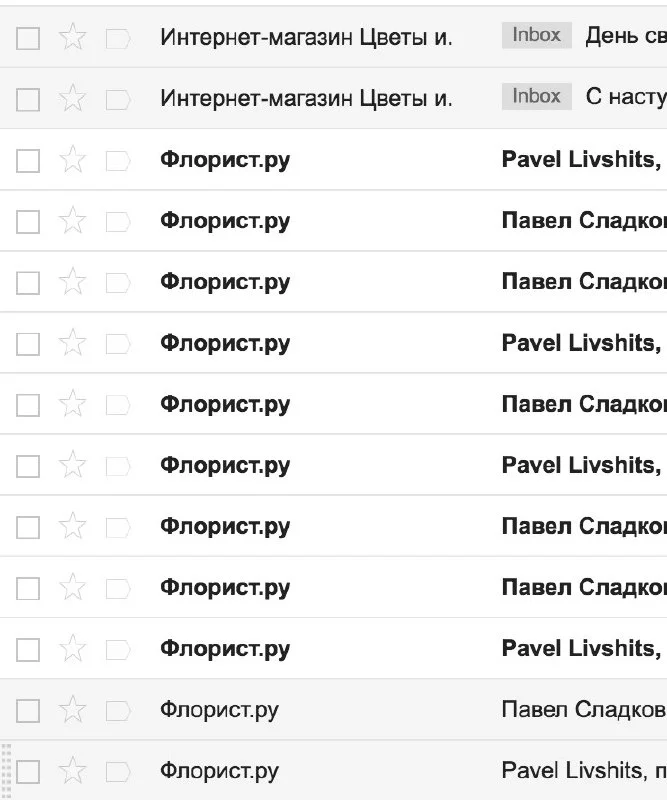Open the first unread Pavel Livshits message
The height and width of the screenshot is (800, 667).
click(580, 160)
